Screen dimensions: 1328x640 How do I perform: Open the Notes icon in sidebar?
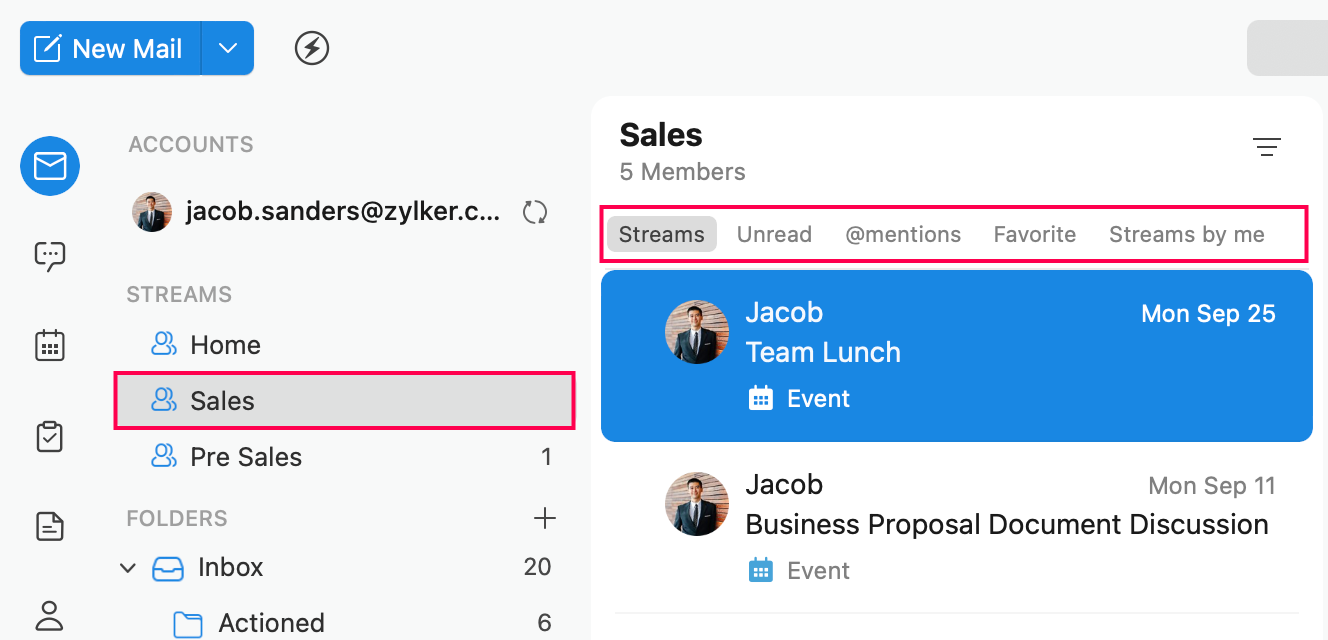[x=50, y=525]
